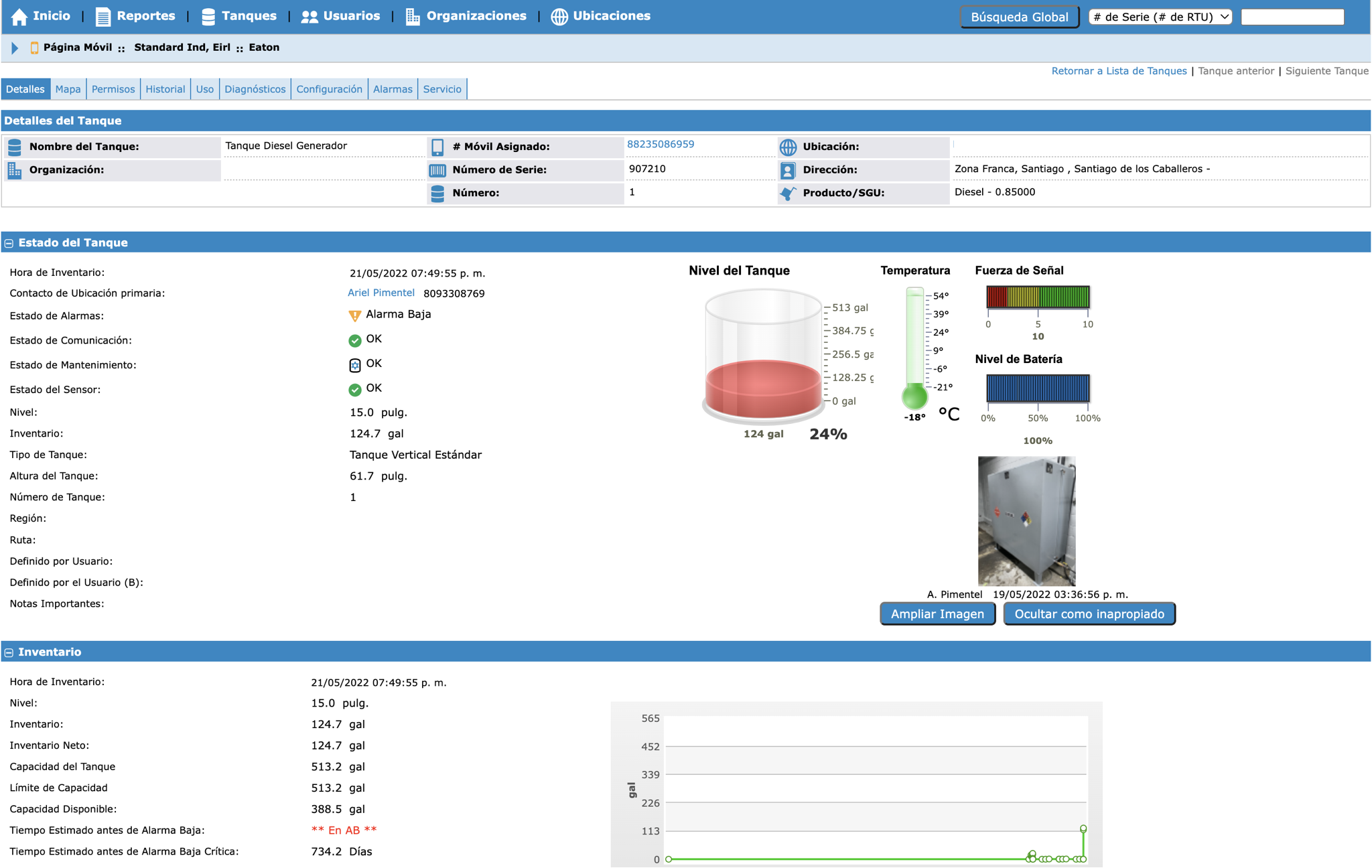Click the Organizaciones building icon

[x=413, y=17]
